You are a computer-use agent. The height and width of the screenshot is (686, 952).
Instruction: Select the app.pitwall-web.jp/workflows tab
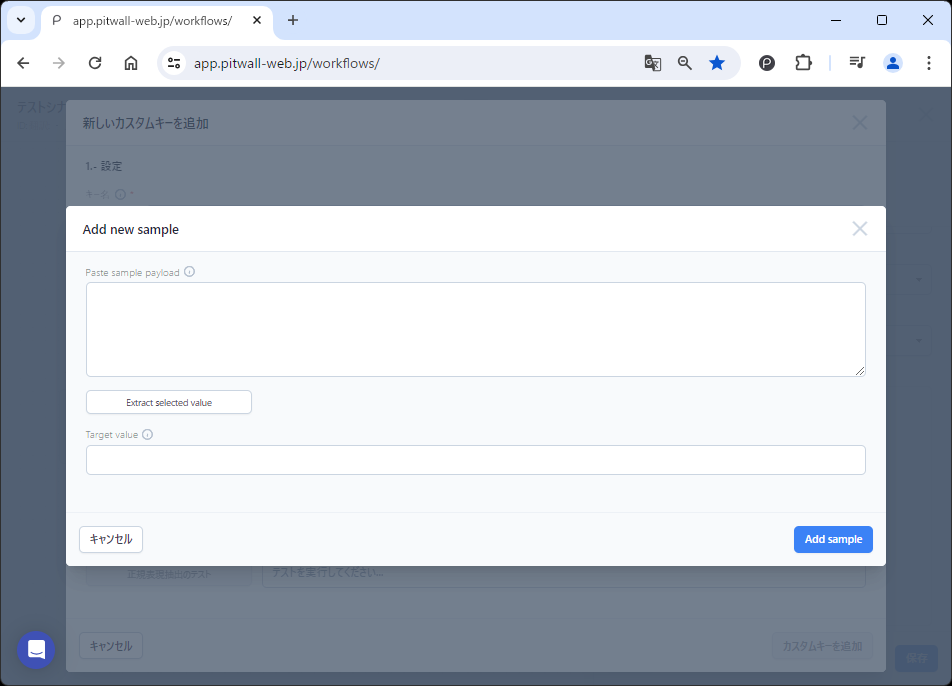[x=150, y=21]
